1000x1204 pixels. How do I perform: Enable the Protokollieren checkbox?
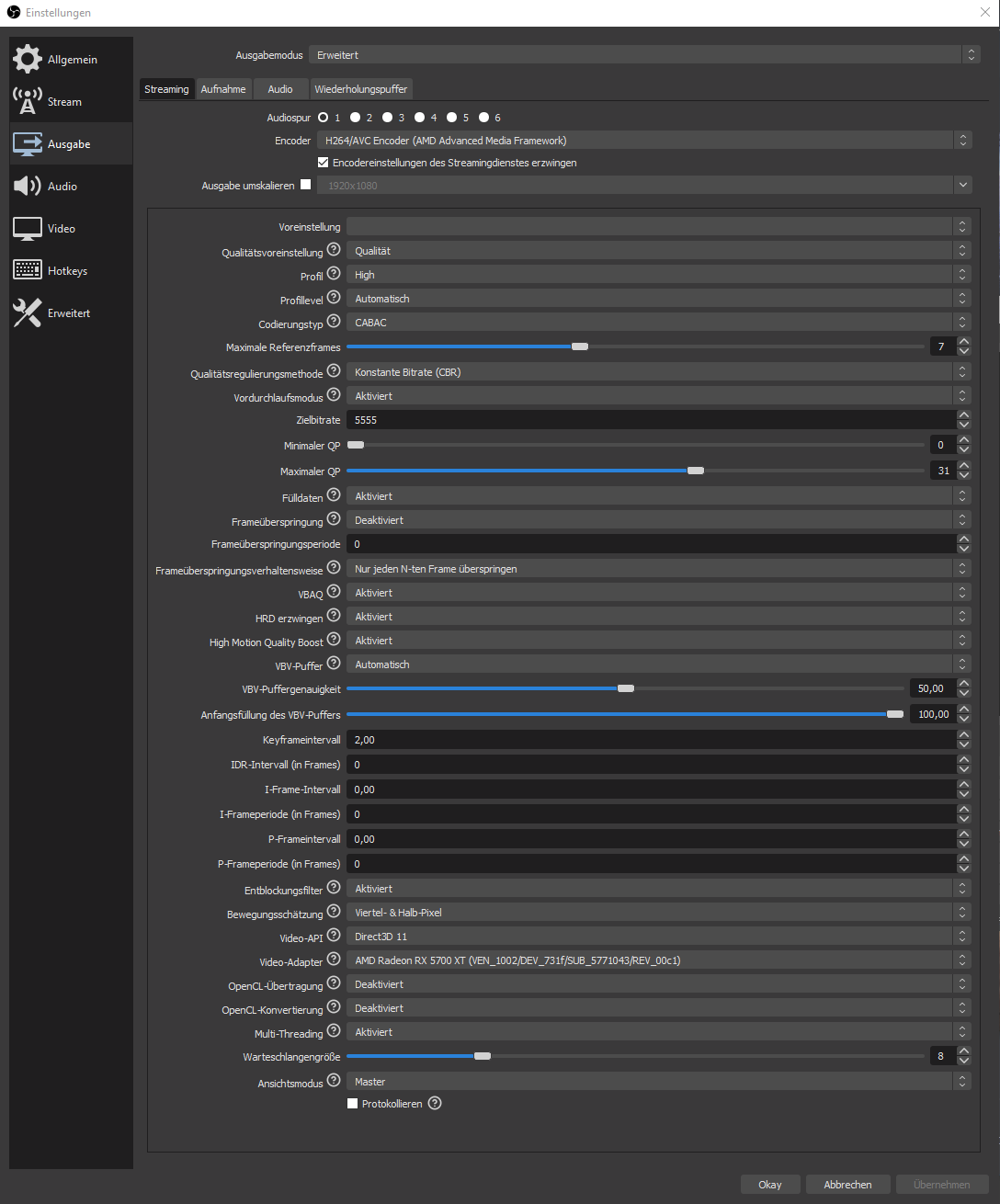point(352,1104)
